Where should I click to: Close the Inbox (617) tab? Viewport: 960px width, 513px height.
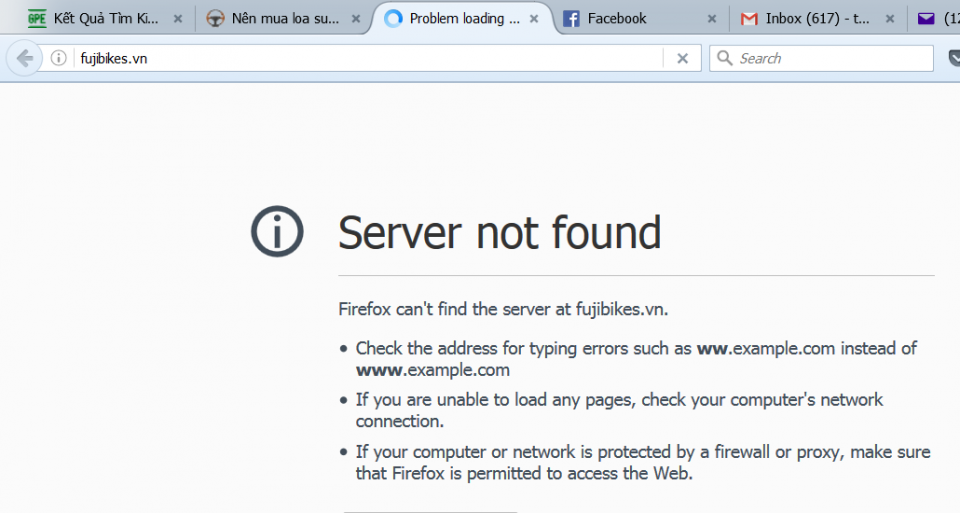click(x=889, y=18)
